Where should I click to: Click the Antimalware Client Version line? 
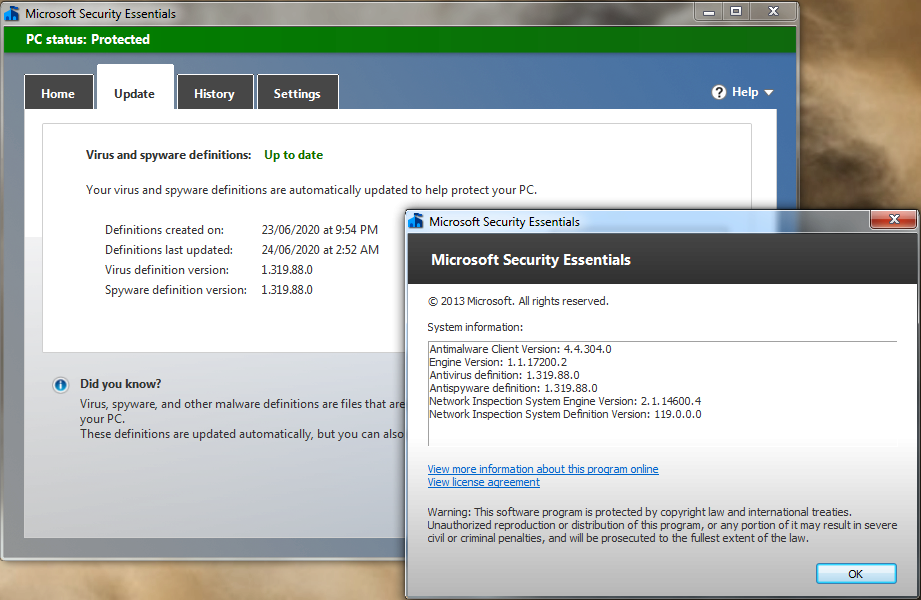(520, 349)
